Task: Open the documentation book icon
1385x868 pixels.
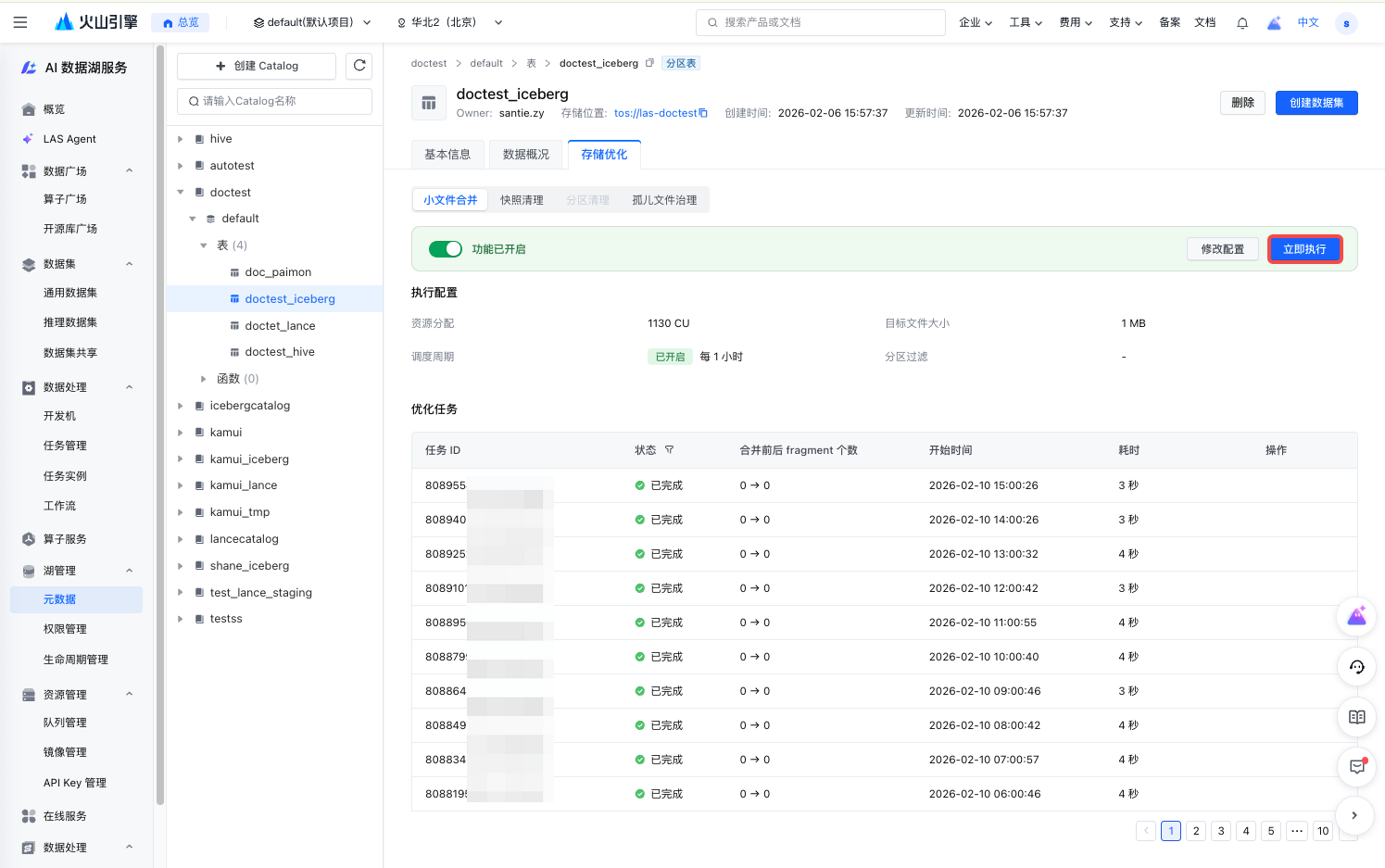Action: pos(1356,717)
